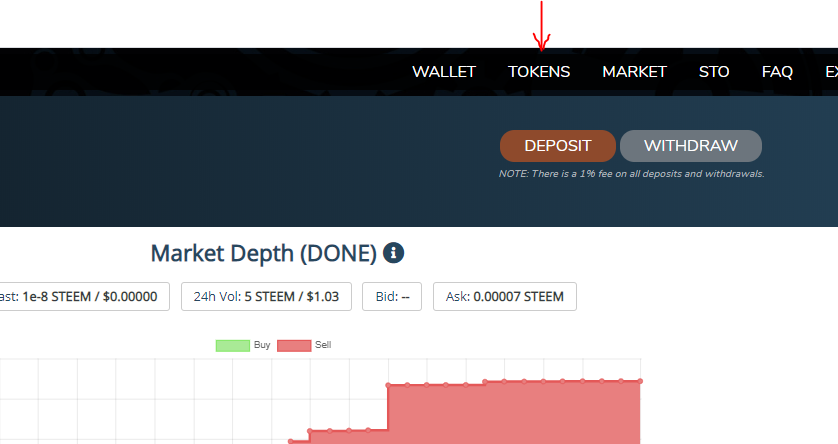Select the Bid value box
This screenshot has height=444, width=838.
400,297
